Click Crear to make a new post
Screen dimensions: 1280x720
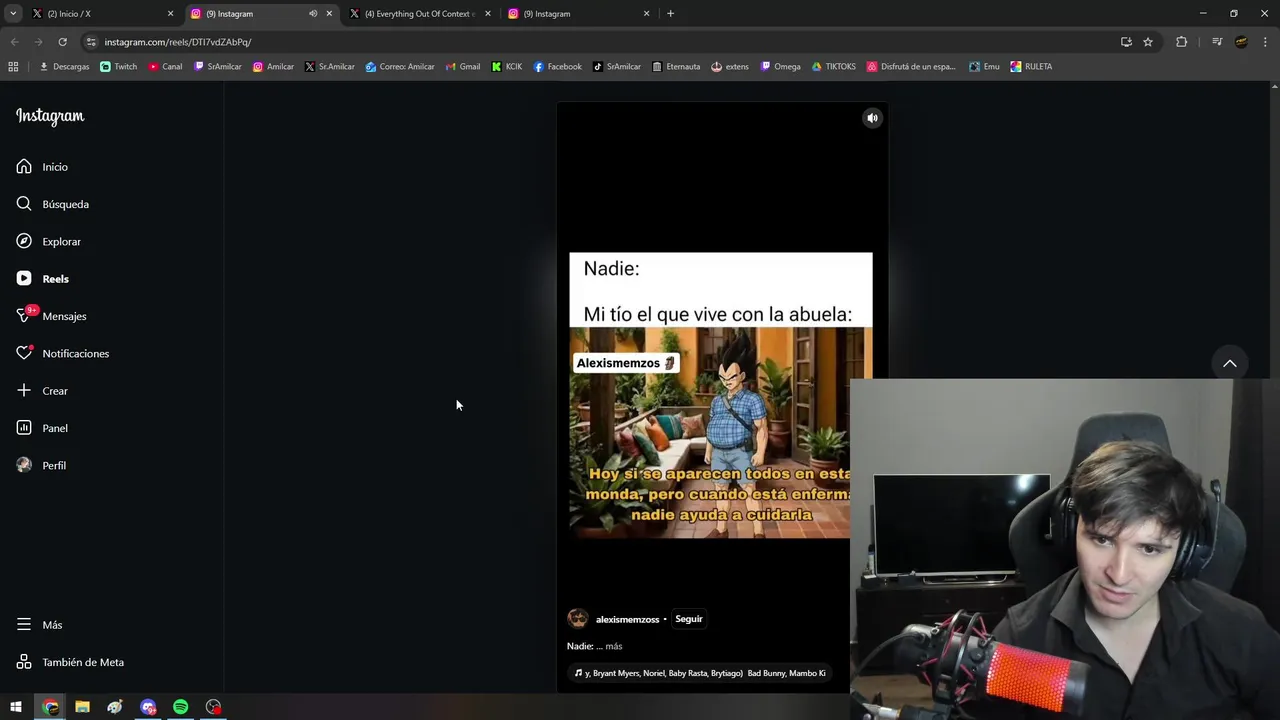click(x=42, y=391)
